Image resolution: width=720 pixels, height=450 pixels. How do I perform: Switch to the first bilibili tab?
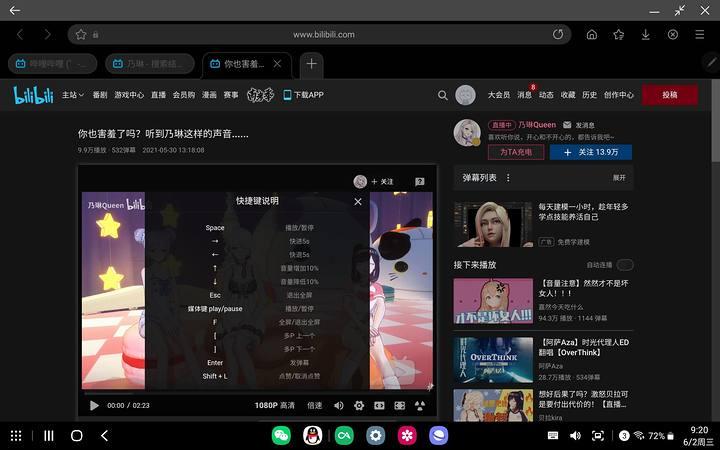click(x=53, y=64)
